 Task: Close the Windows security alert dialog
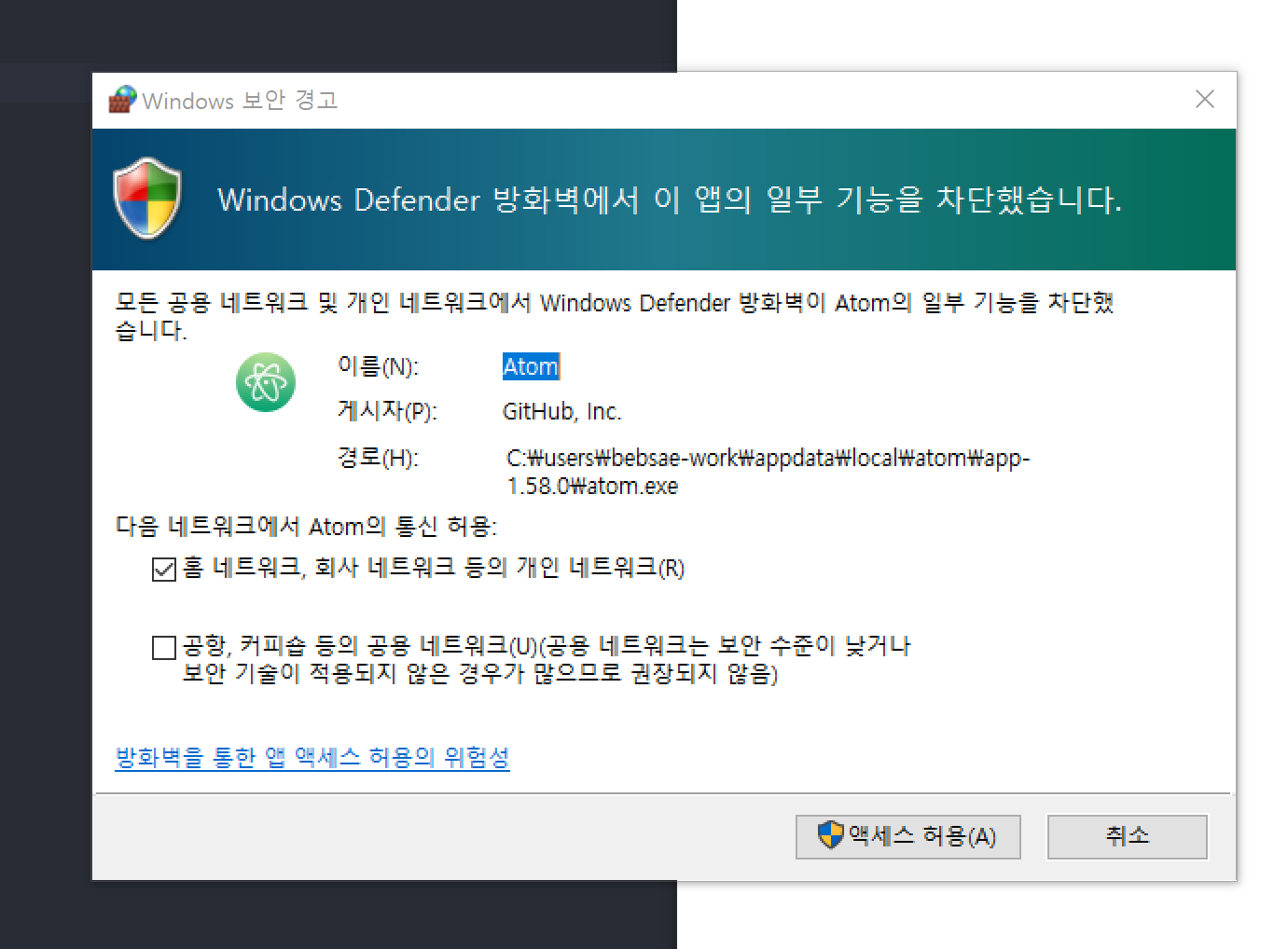(x=1205, y=99)
